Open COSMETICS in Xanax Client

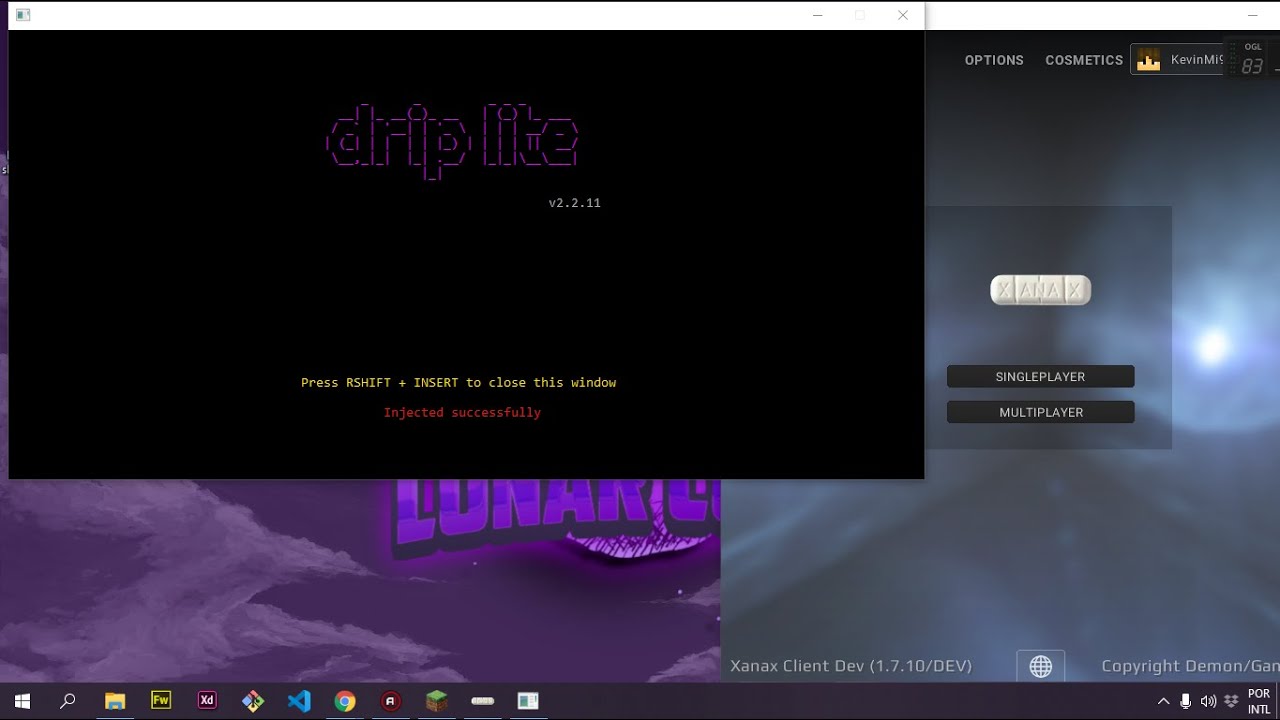click(x=1084, y=60)
